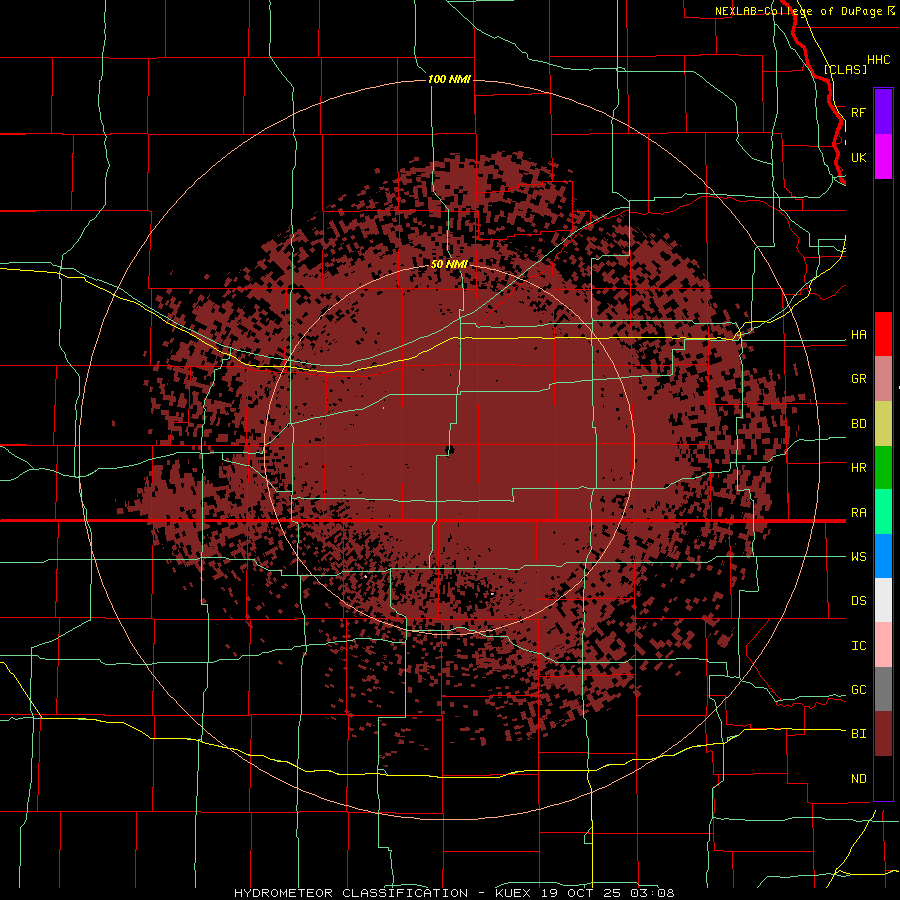Screen dimensions: 900x900
Task: Click the GR legend label
Action: coord(858,379)
